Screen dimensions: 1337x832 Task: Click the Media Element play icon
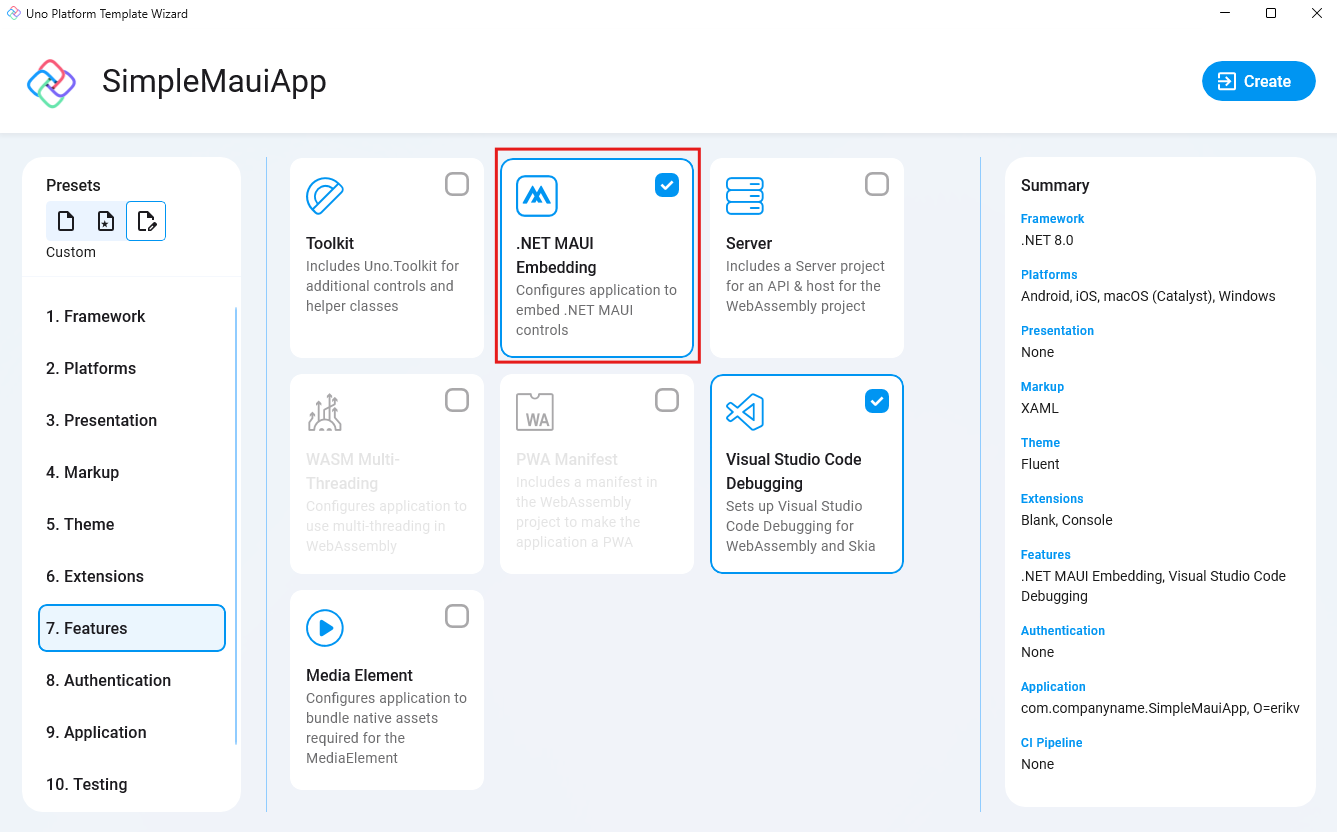pos(324,627)
